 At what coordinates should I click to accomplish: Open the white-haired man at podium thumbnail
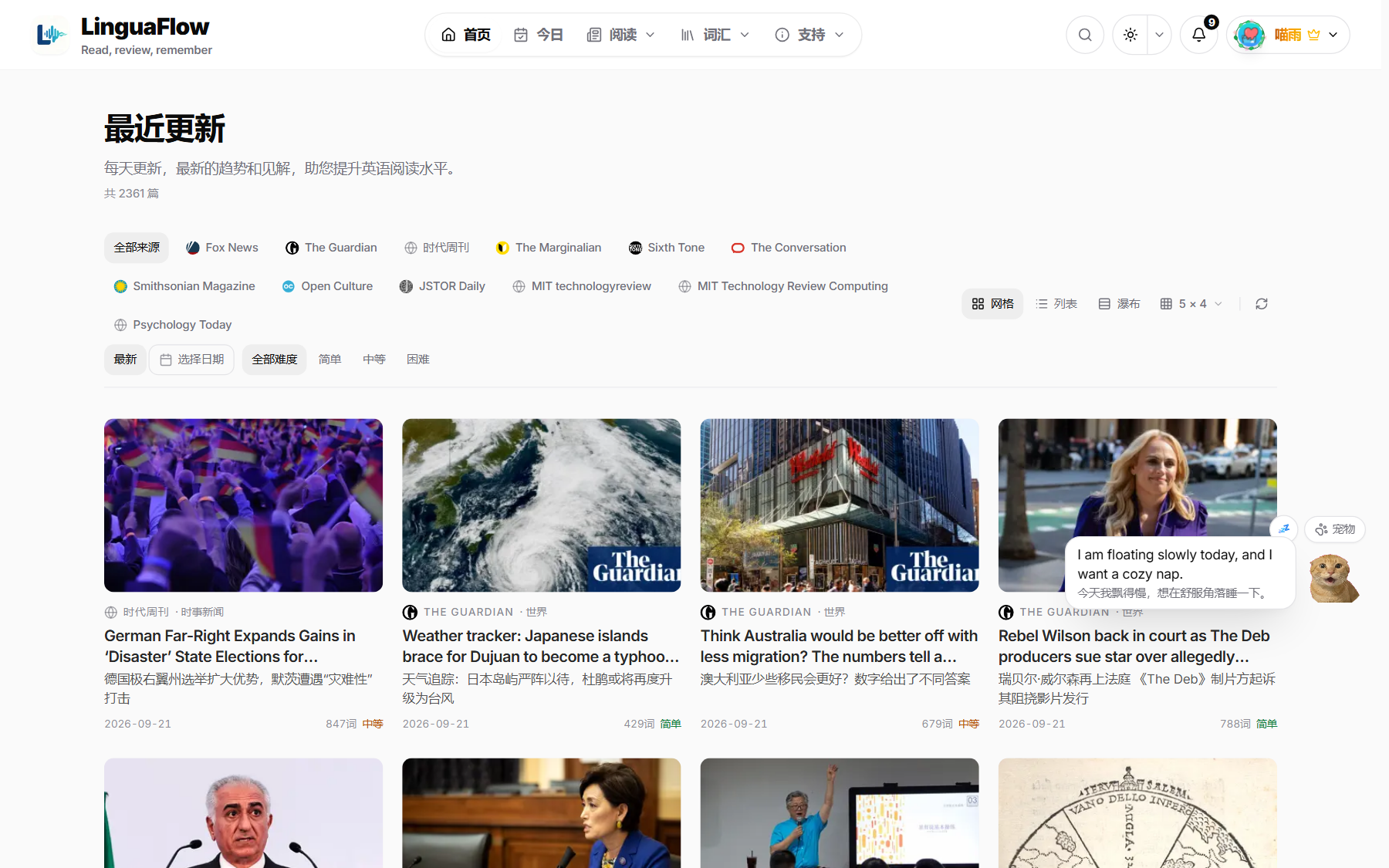coord(244,813)
